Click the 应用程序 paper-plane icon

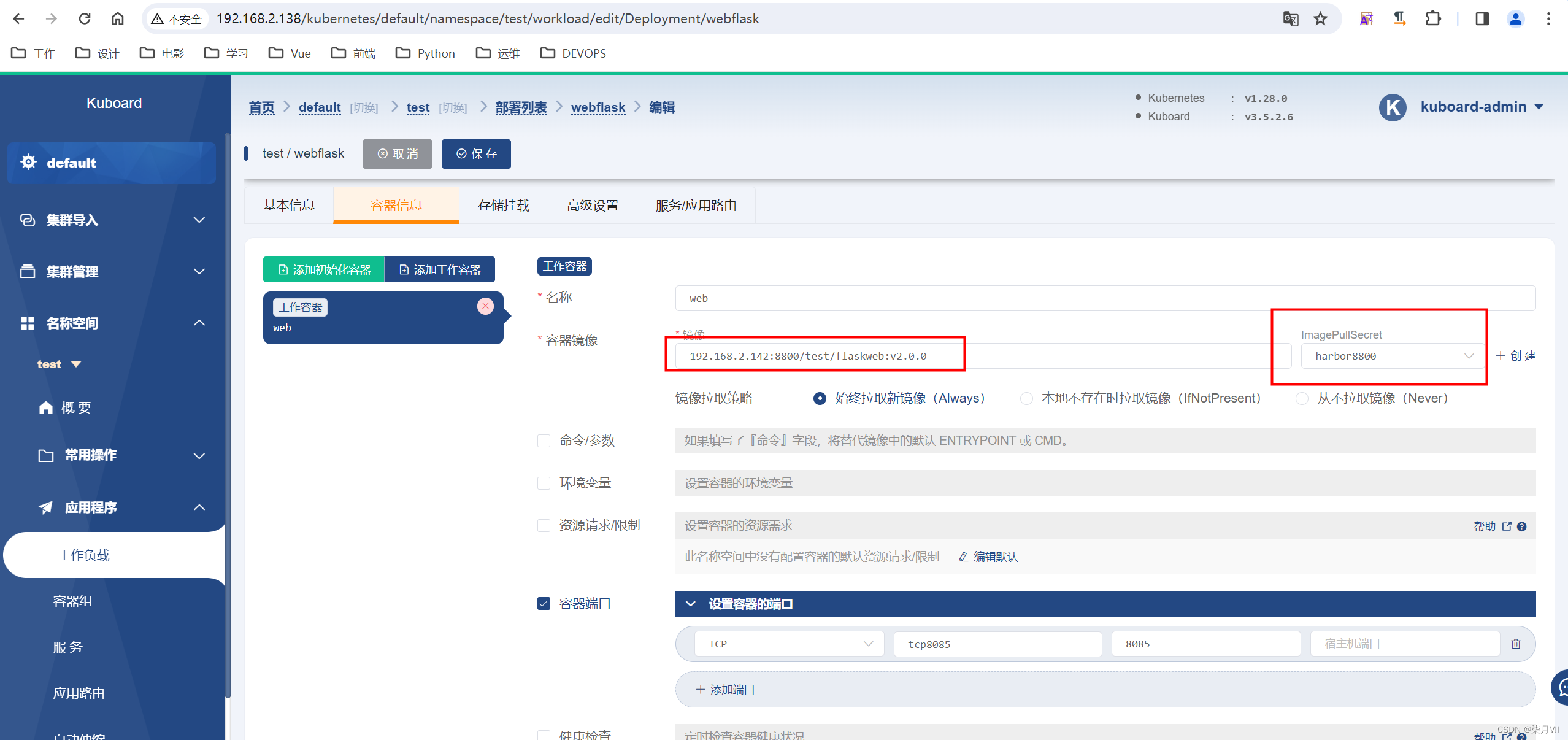coord(46,507)
